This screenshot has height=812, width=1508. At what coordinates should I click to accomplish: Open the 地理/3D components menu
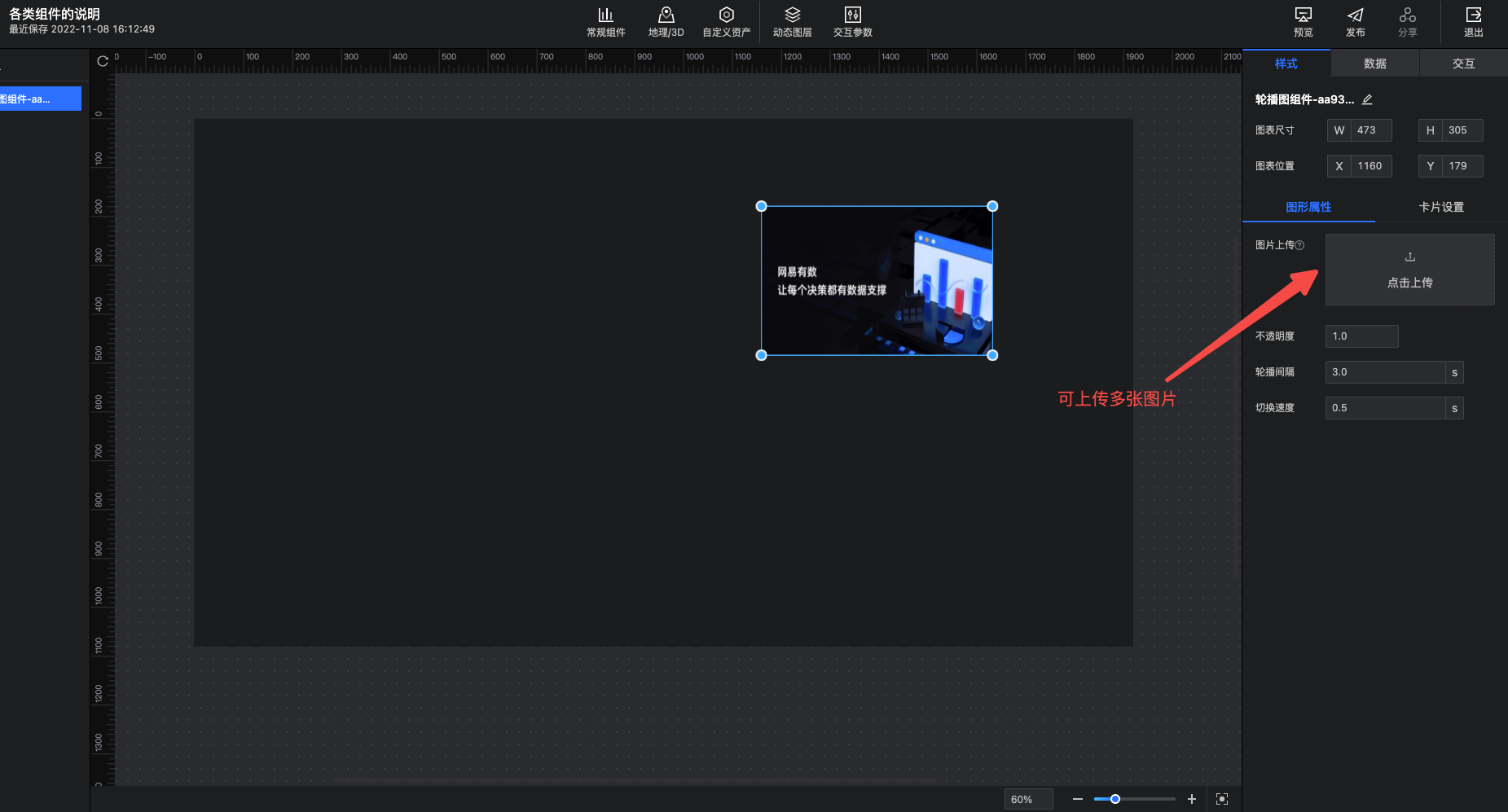666,22
